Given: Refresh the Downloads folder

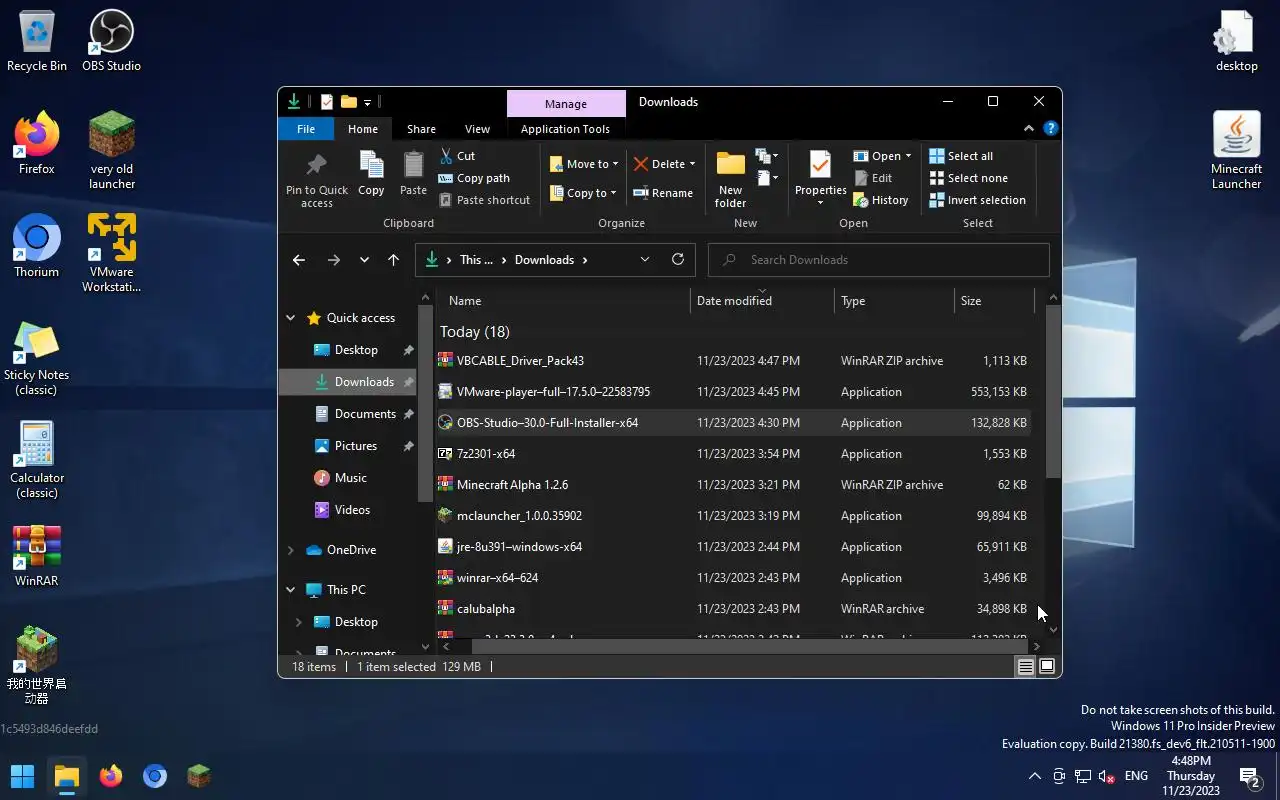Looking at the screenshot, I should click(678, 259).
